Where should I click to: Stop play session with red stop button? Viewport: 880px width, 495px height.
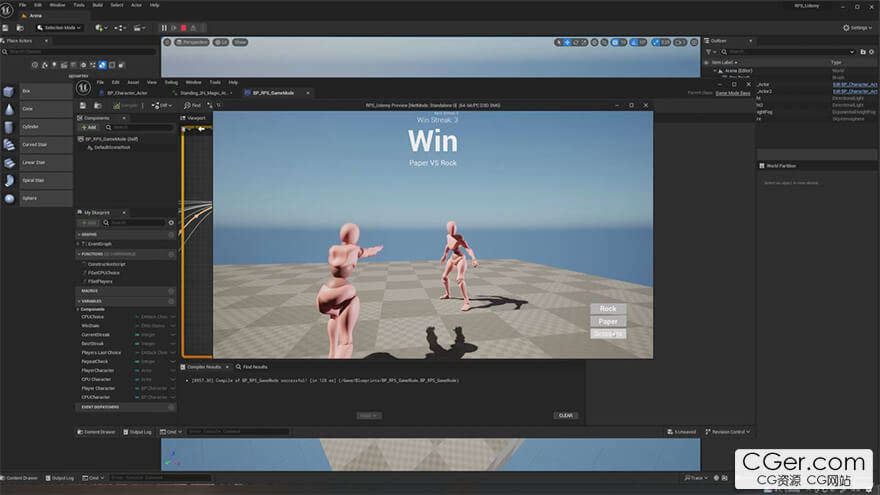click(x=185, y=27)
